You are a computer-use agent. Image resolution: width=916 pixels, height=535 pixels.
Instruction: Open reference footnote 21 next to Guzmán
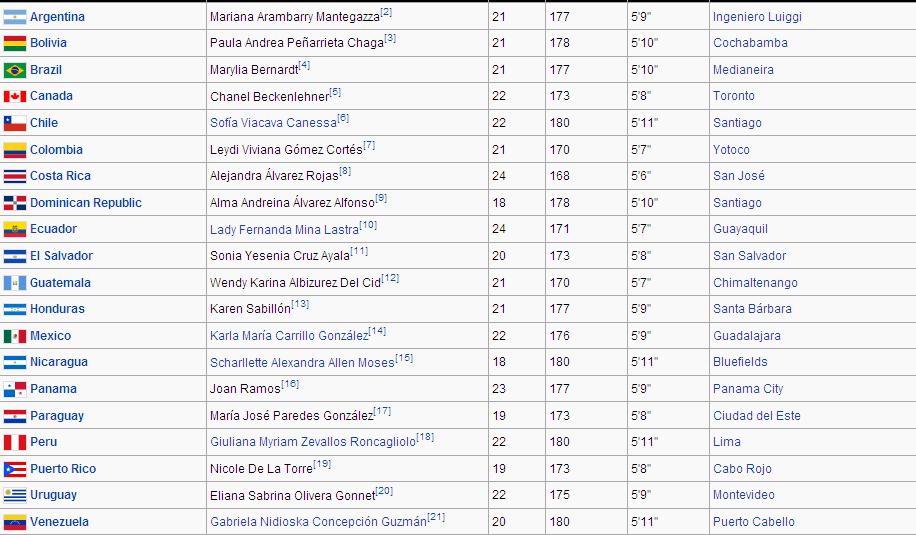coord(436,517)
